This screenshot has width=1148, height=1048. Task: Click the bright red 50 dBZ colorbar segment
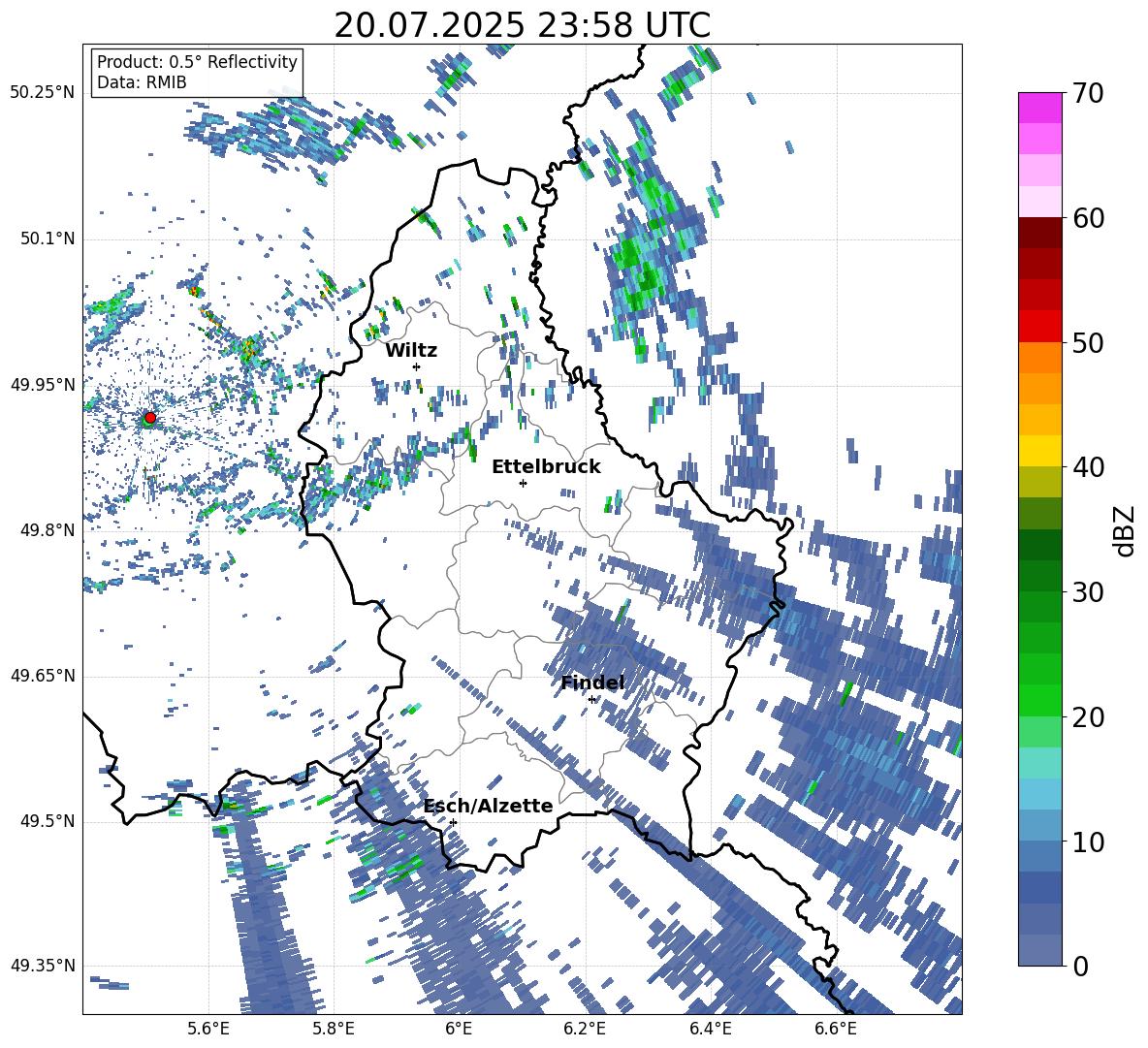[1039, 327]
